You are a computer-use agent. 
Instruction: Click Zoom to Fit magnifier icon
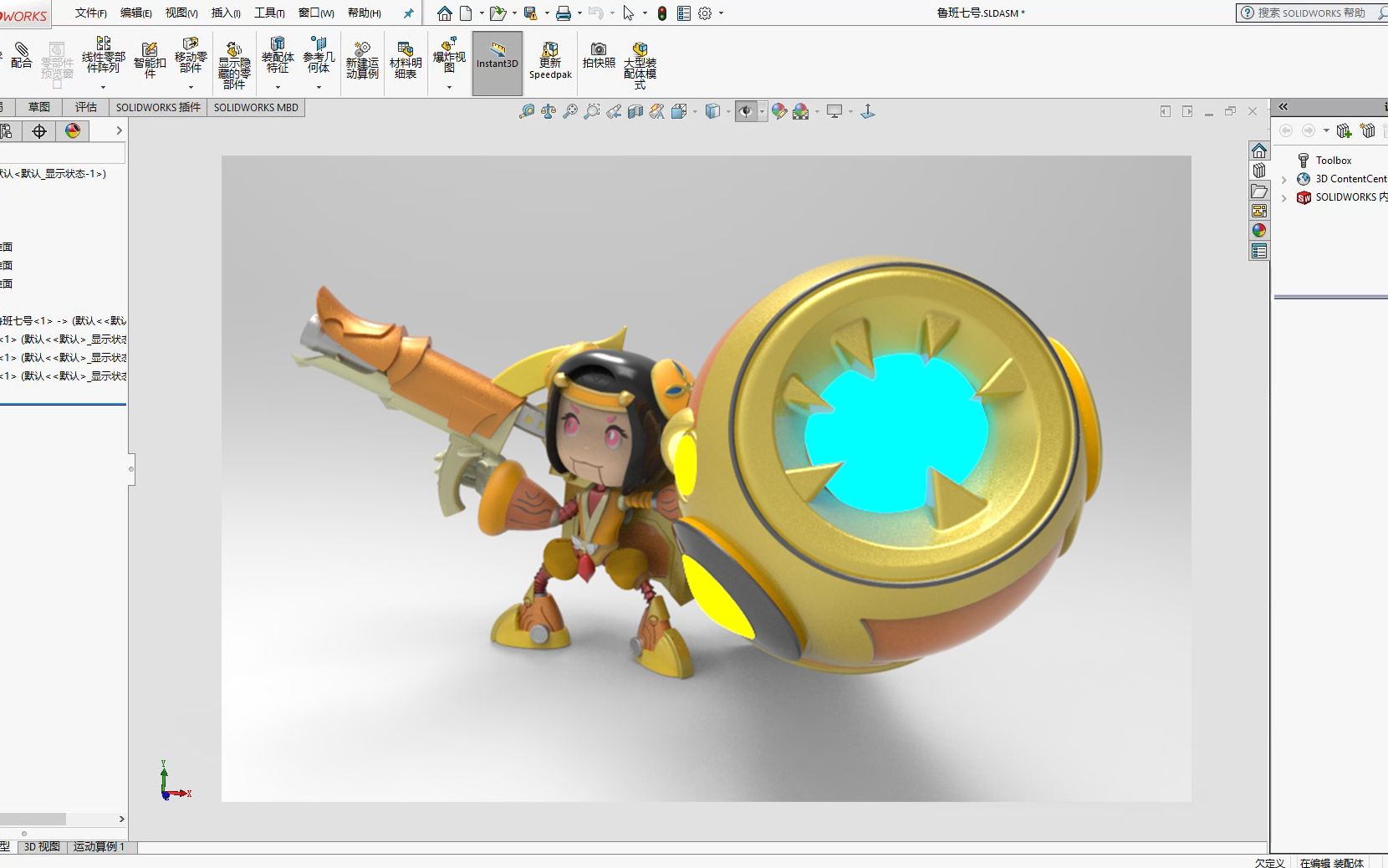(x=570, y=111)
